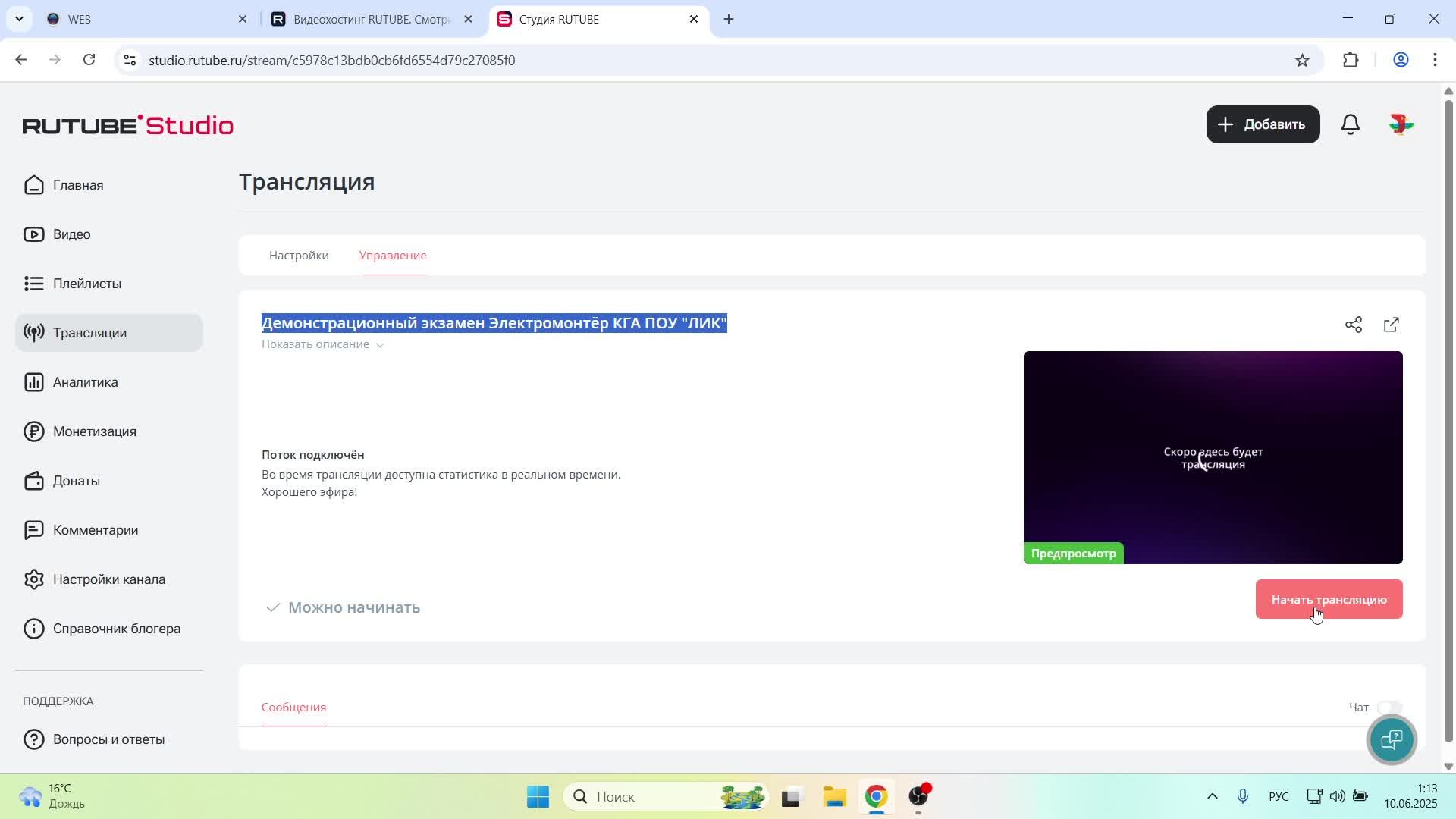Viewport: 1456px width, 819px height.
Task: Switch to the Управление tab
Action: [x=393, y=256]
